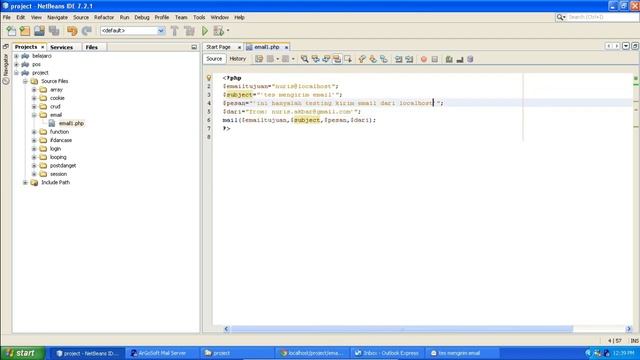Start macro recording with red circle icon
This screenshot has width=640, height=360.
tap(424, 59)
